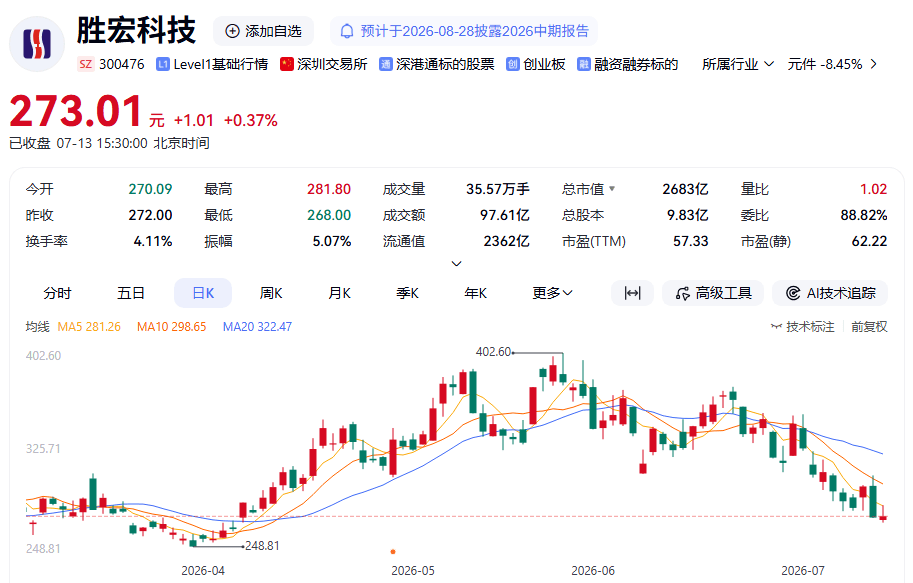Screen dimensions: 913x583
Task: Click the stock code 300476
Action: [122, 64]
